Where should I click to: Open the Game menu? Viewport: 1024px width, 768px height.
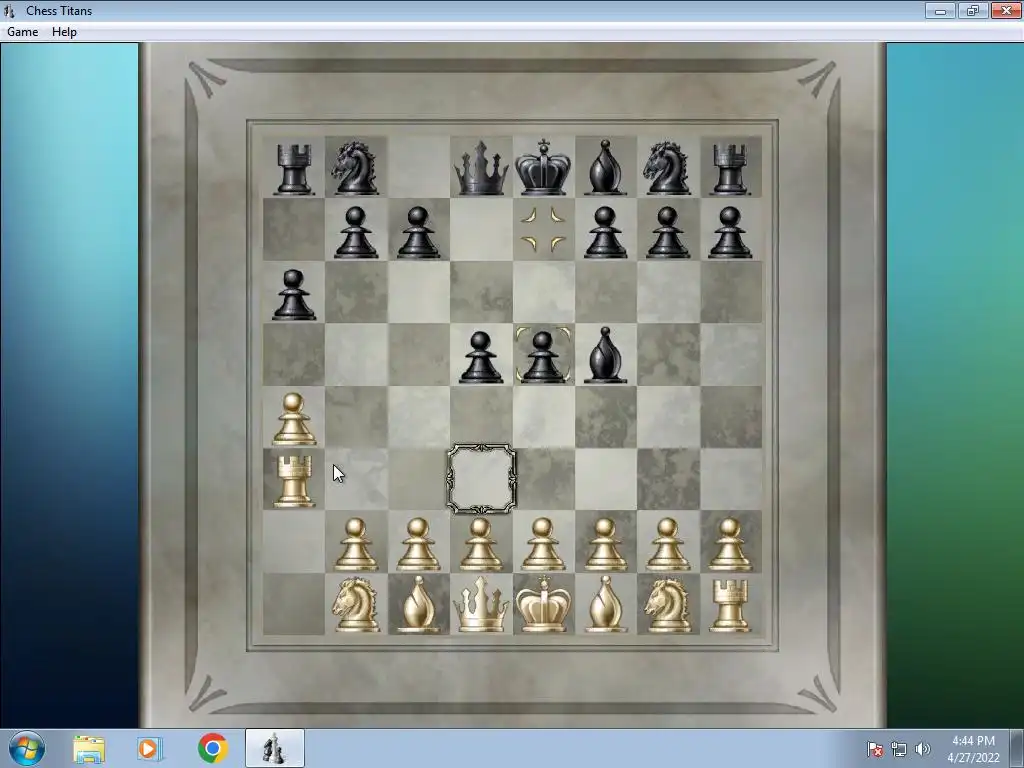pyautogui.click(x=22, y=32)
